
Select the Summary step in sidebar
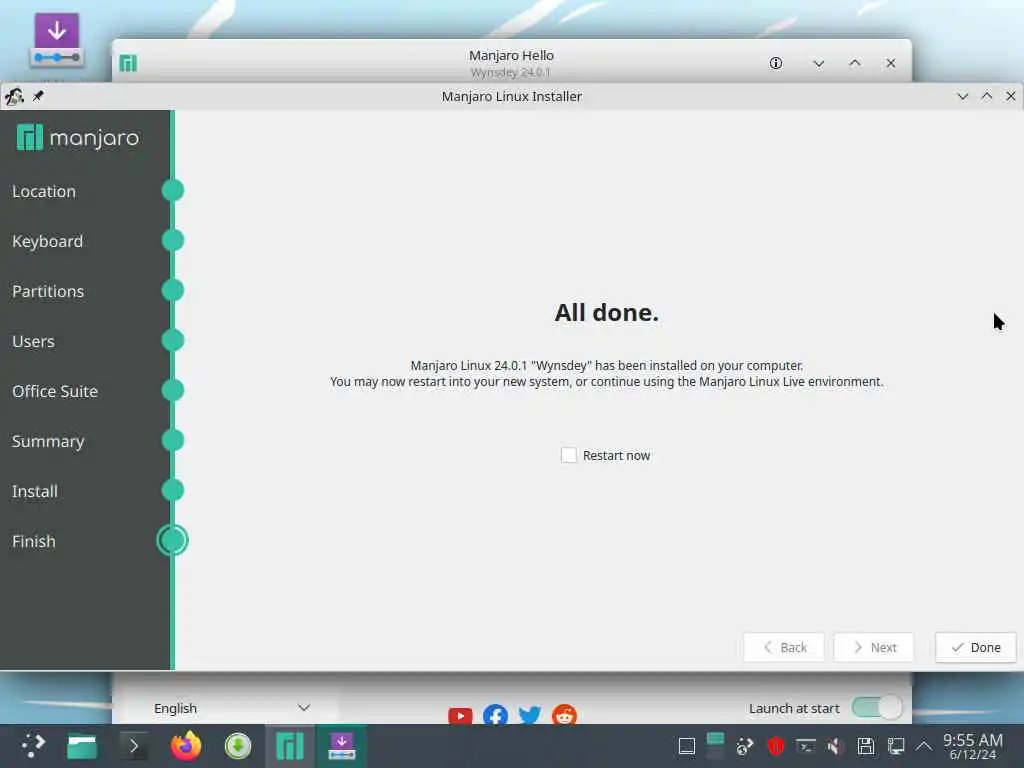[48, 441]
